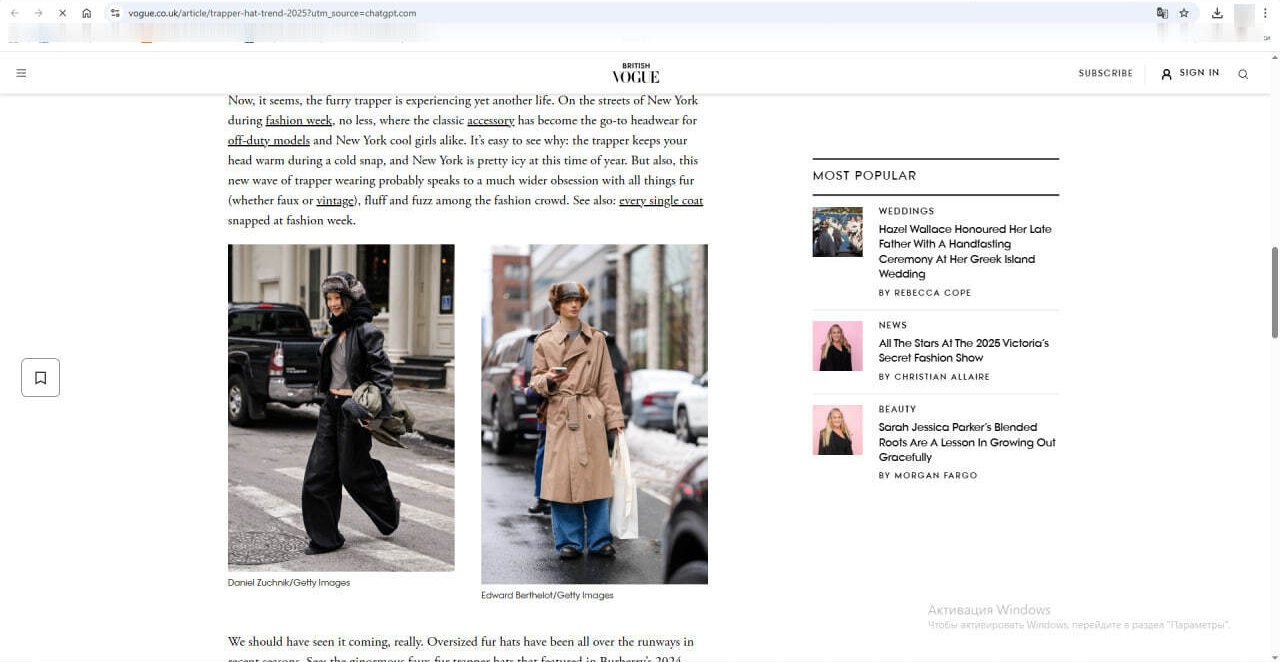Go to the browser home page
This screenshot has height=662, width=1280.
tap(87, 13)
